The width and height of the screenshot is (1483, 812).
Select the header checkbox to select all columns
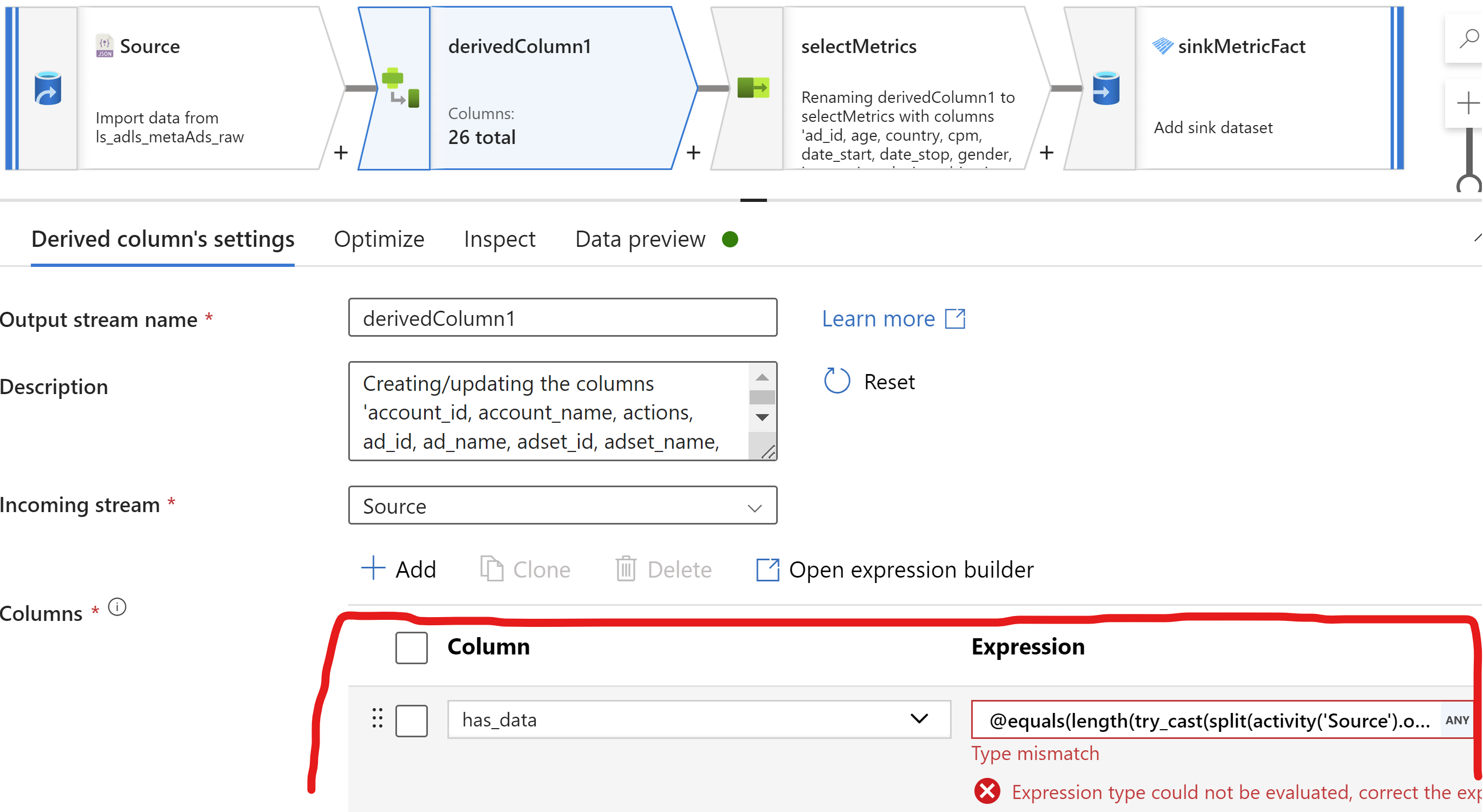click(x=411, y=647)
